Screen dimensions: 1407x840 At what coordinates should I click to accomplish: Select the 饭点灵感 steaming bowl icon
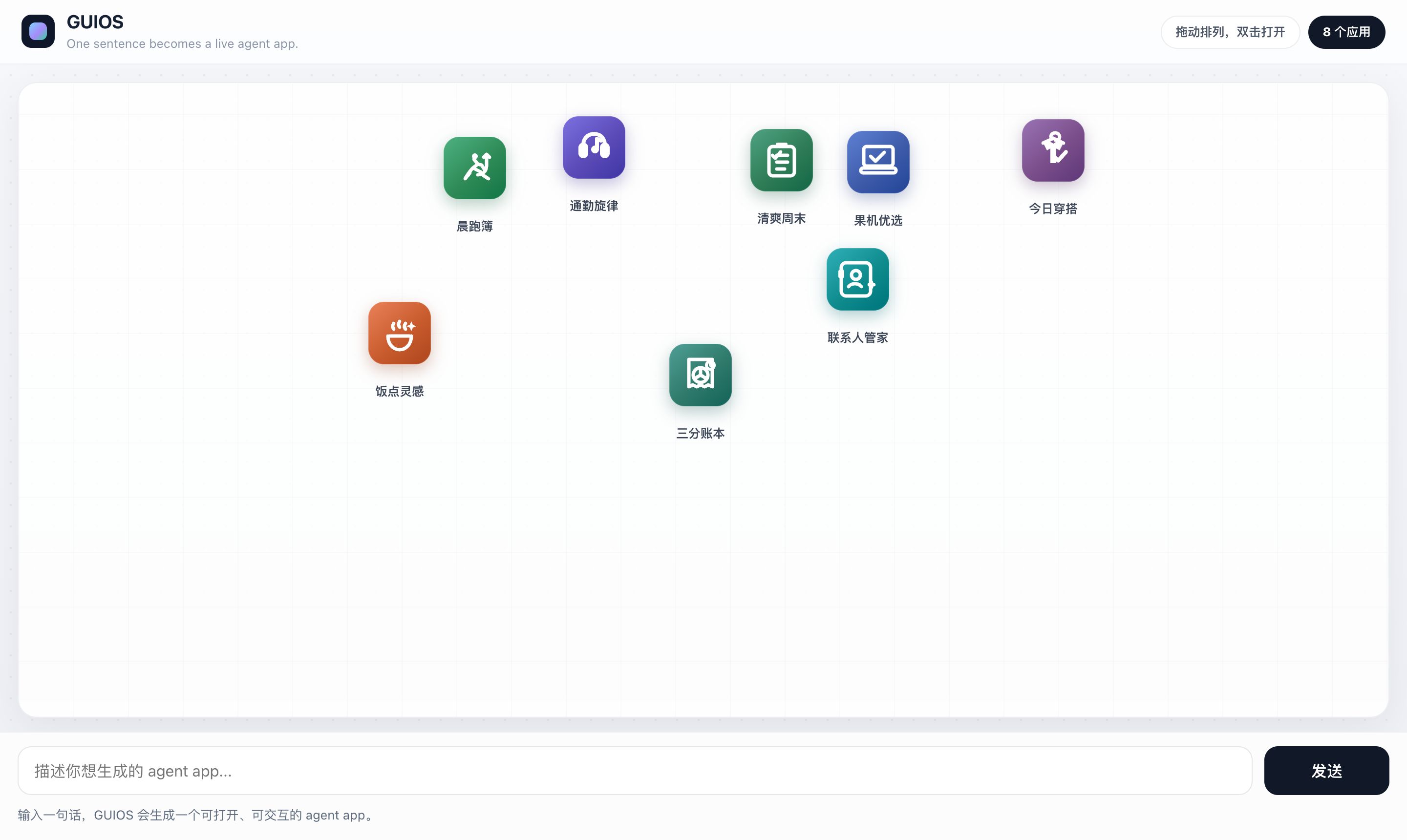400,334
